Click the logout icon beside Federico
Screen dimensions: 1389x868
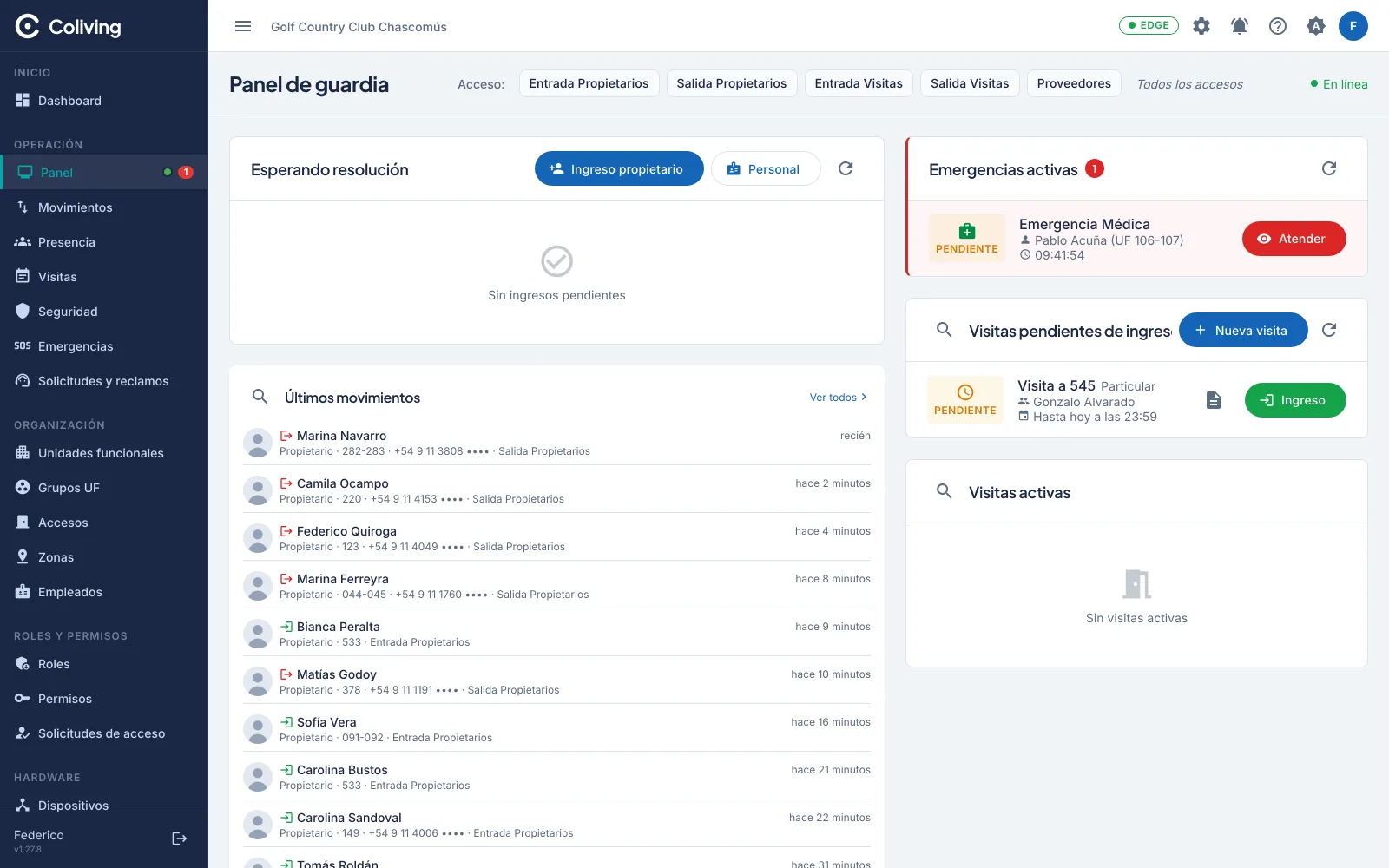click(180, 838)
